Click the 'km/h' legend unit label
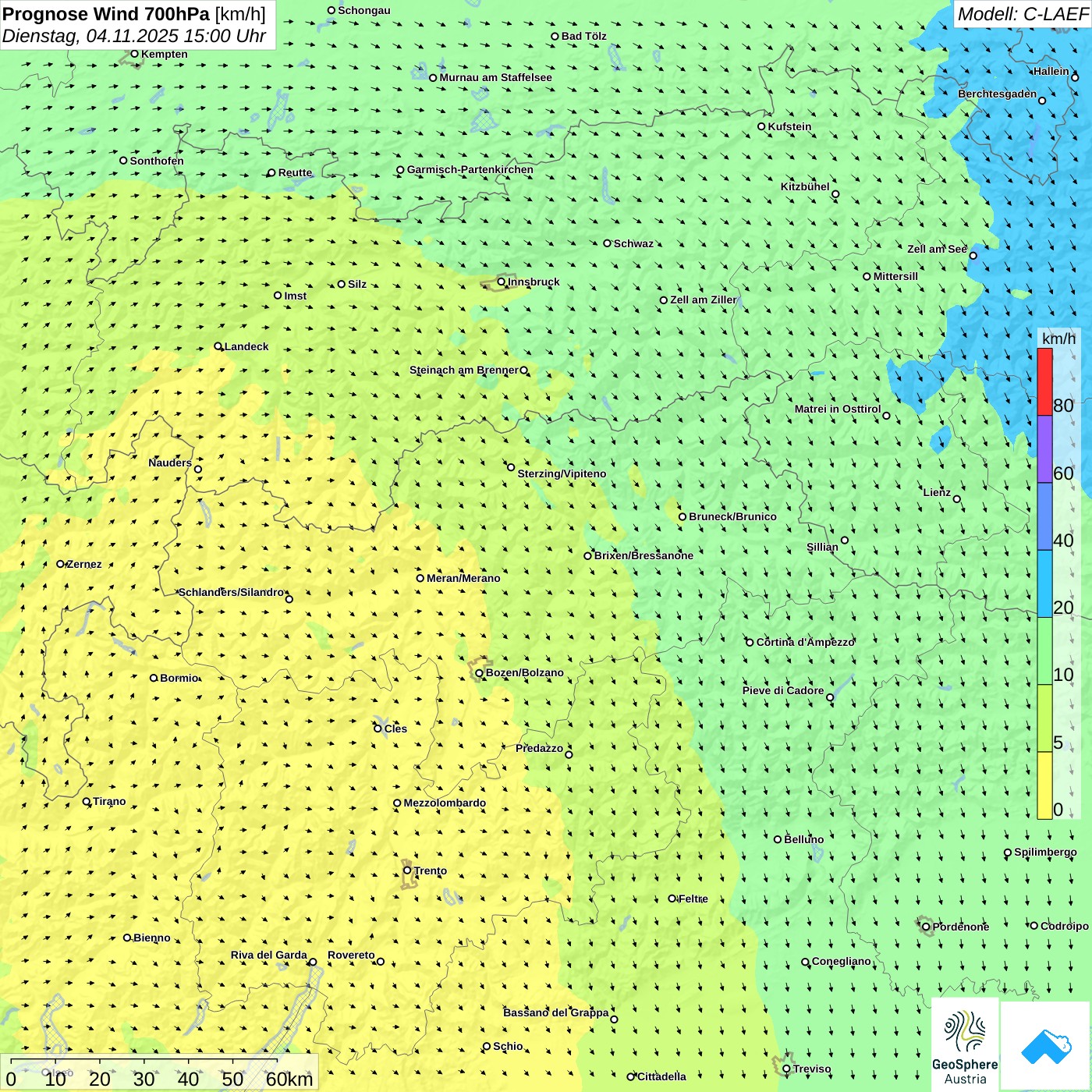The width and height of the screenshot is (1092, 1092). [x=1058, y=339]
